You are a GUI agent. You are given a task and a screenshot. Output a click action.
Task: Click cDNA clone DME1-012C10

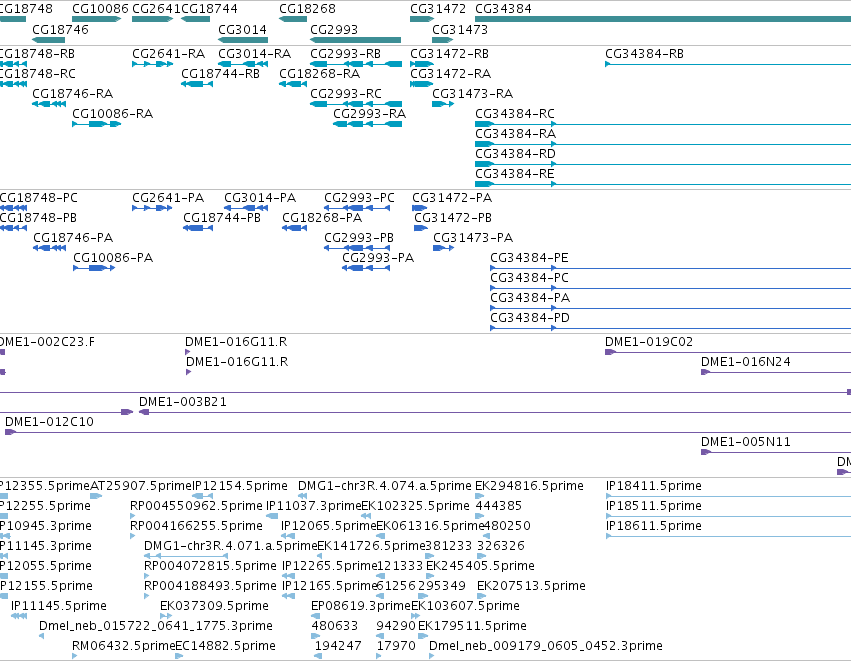pos(49,422)
